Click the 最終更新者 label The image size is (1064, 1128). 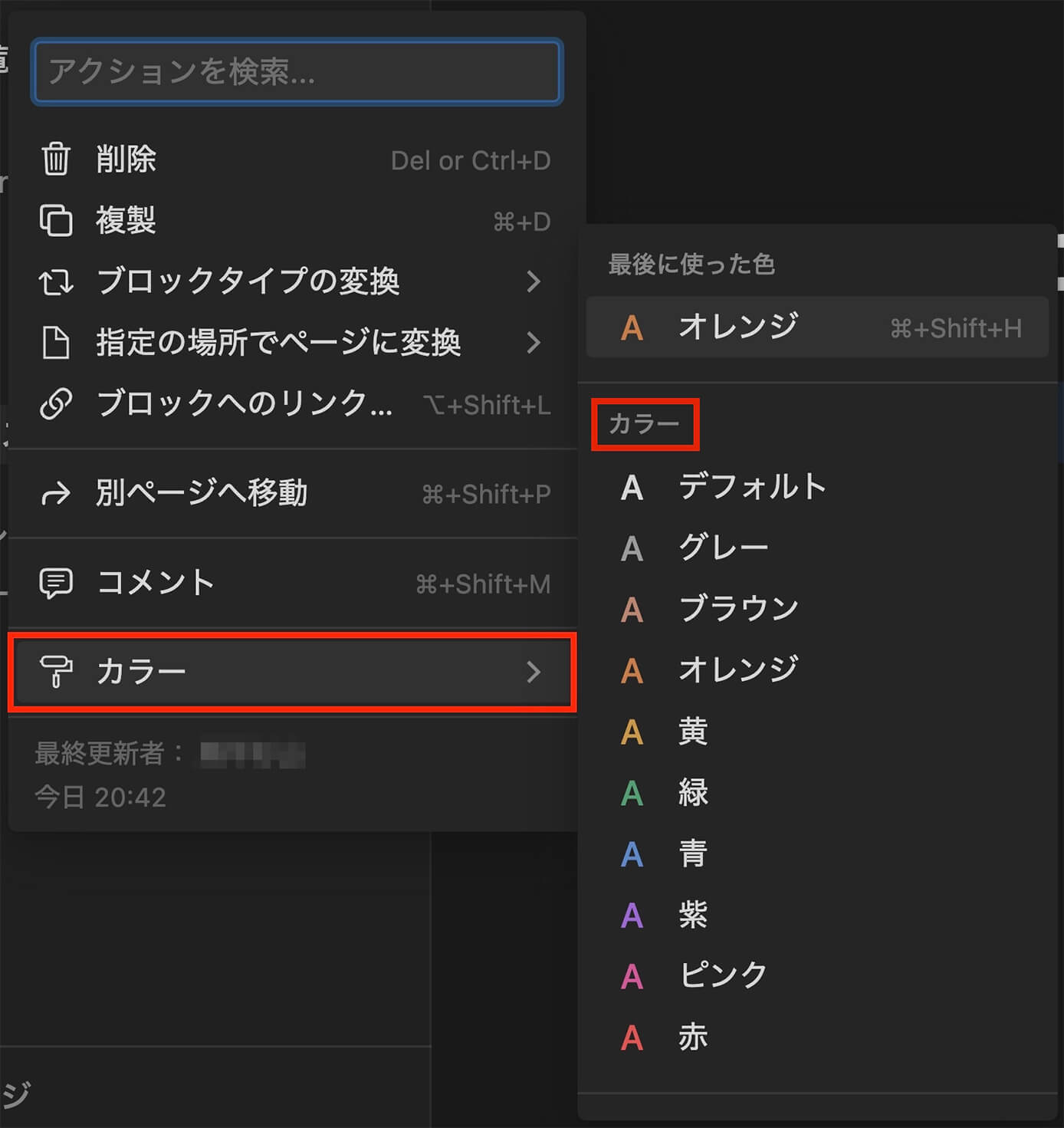(x=109, y=753)
